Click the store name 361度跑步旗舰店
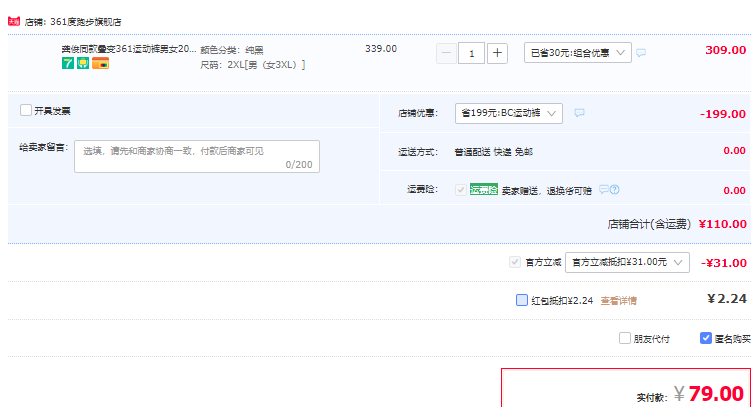The image size is (753, 407). 85,22
